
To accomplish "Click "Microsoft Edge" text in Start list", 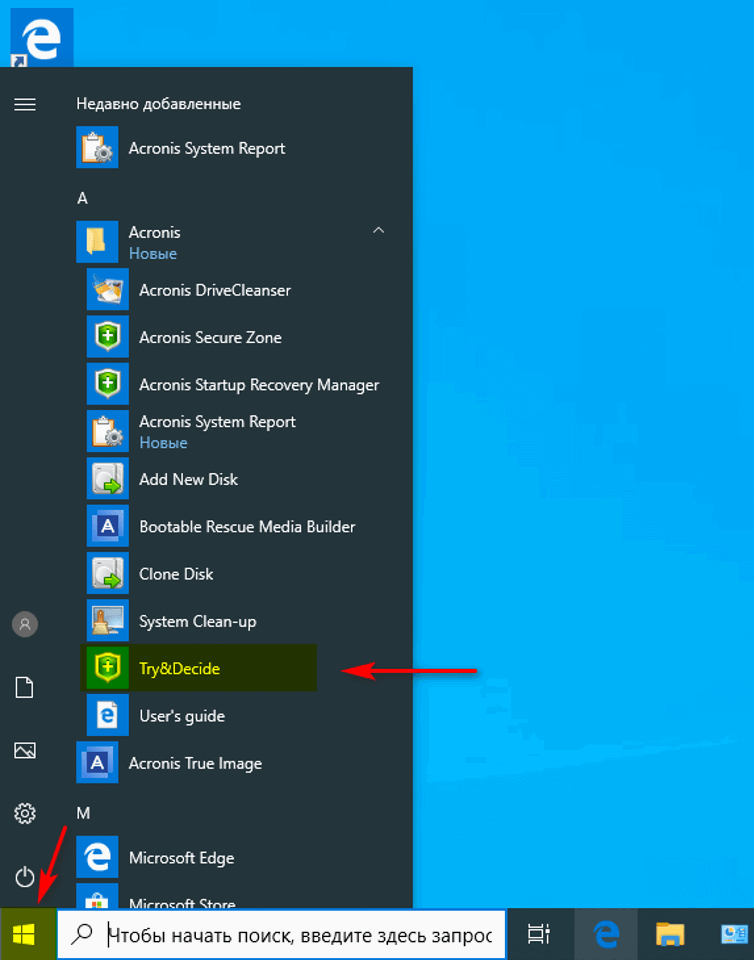I will coord(181,858).
